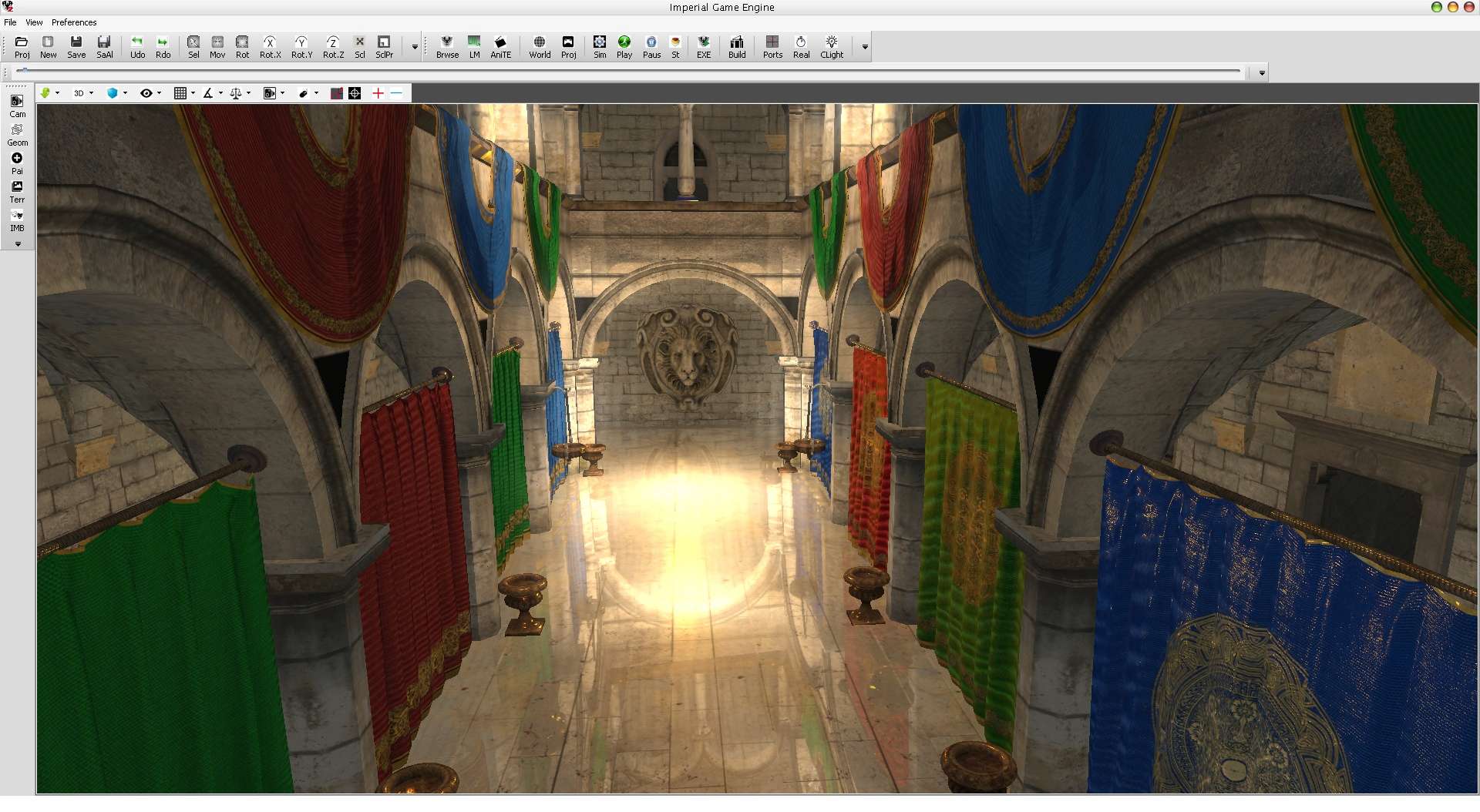Click the Build icon

click(x=737, y=46)
